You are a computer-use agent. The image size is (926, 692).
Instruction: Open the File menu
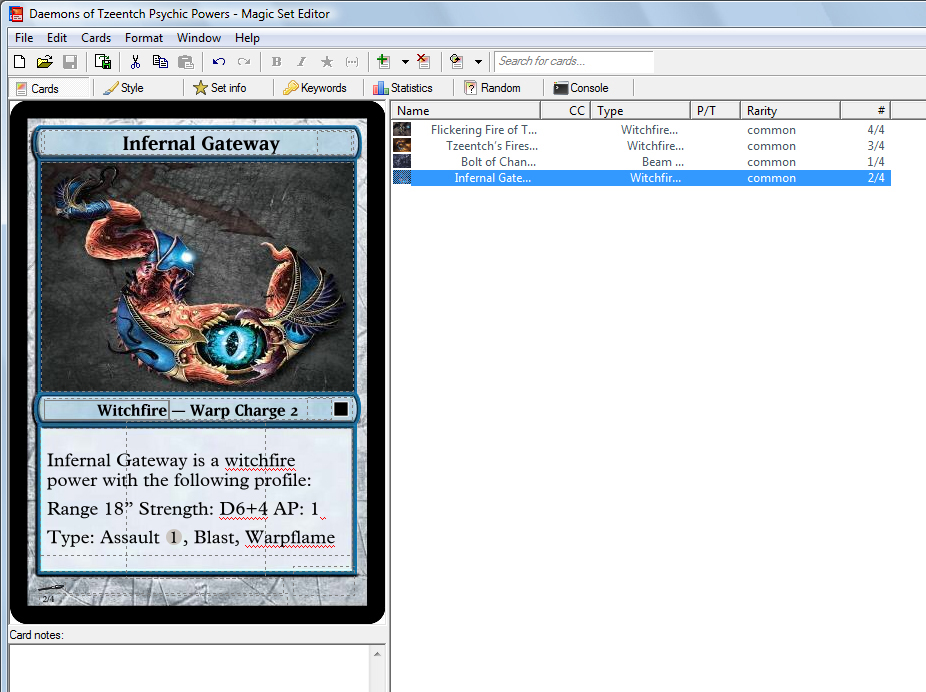[x=24, y=38]
